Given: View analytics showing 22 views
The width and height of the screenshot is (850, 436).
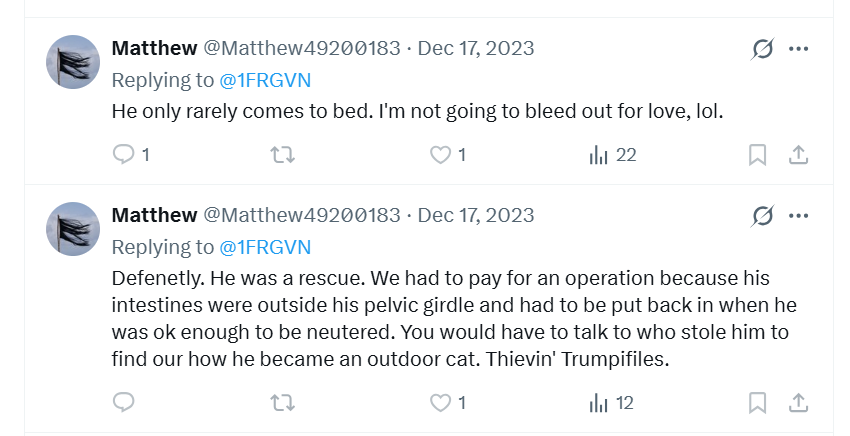Looking at the screenshot, I should pyautogui.click(x=613, y=155).
